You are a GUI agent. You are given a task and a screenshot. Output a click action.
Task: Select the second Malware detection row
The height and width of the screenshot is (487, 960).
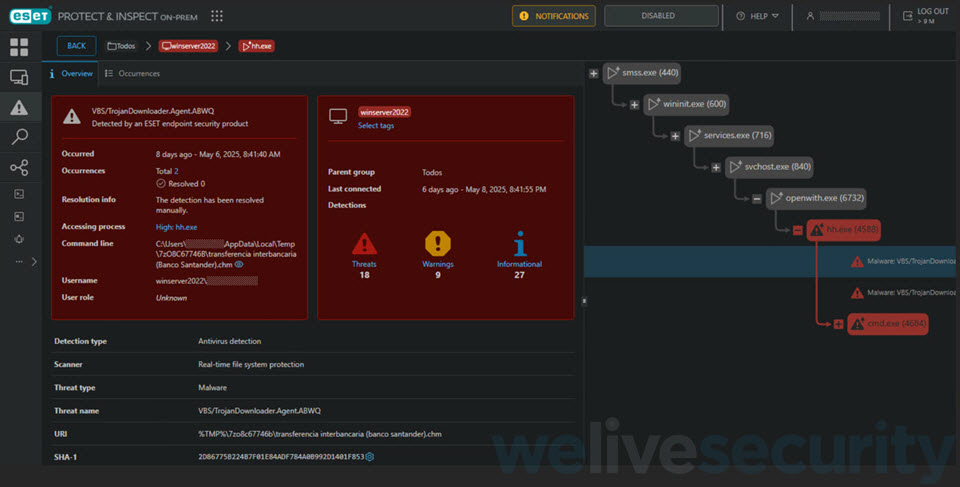pyautogui.click(x=770, y=293)
